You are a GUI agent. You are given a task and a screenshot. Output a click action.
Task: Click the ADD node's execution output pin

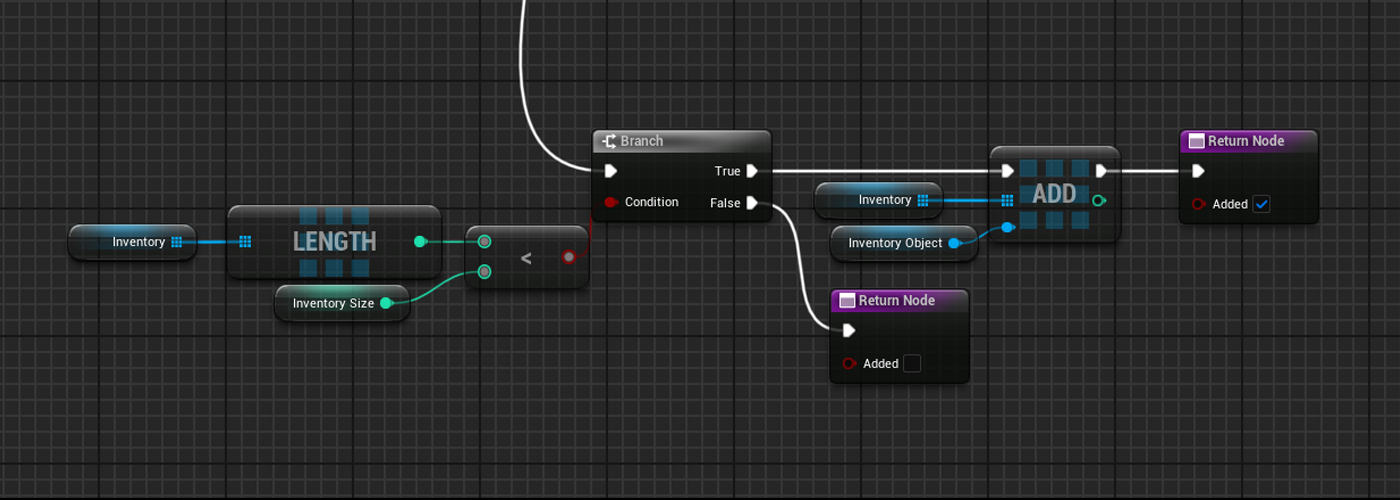click(x=1101, y=171)
